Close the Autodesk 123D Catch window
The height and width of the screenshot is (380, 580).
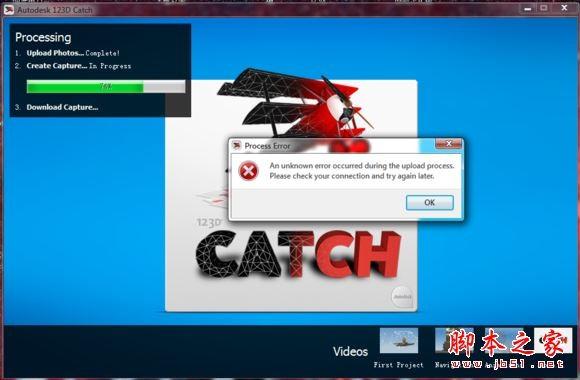564,8
